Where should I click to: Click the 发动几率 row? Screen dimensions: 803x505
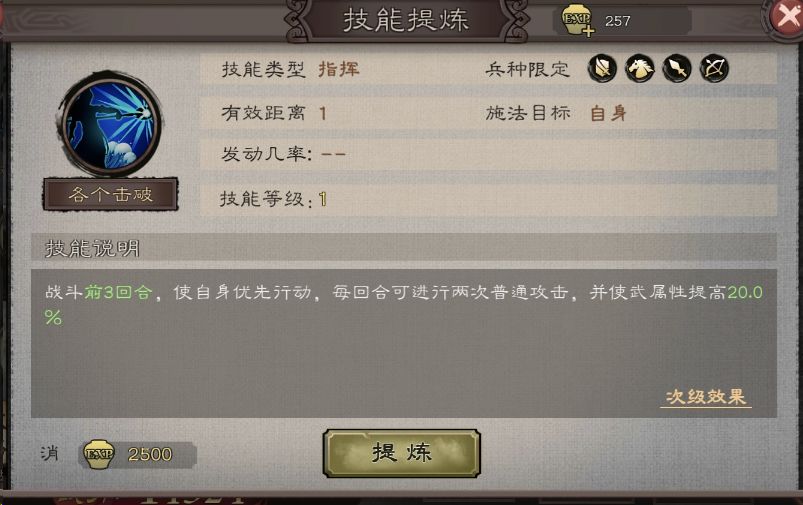point(489,154)
